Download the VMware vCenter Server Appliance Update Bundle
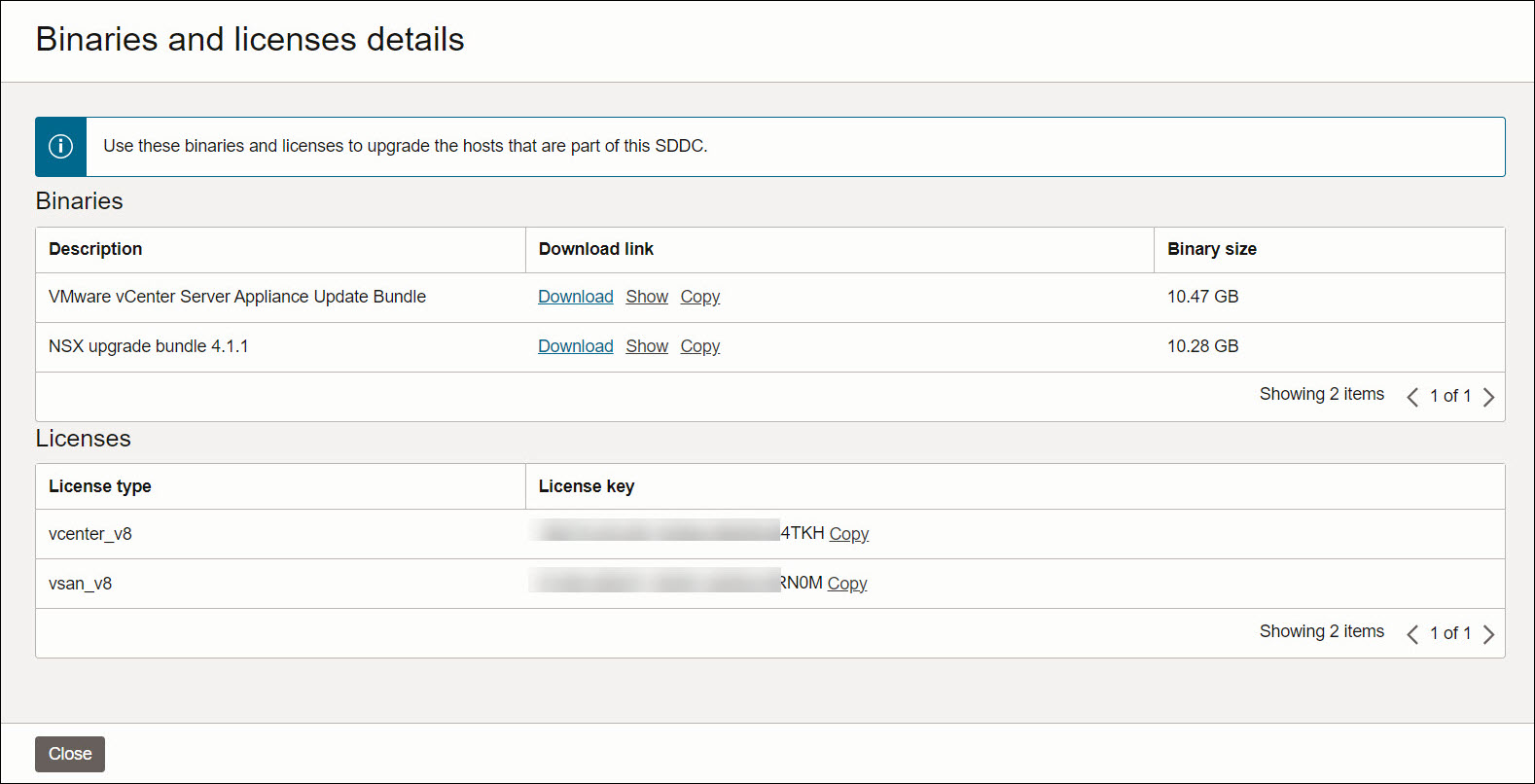 (x=576, y=297)
